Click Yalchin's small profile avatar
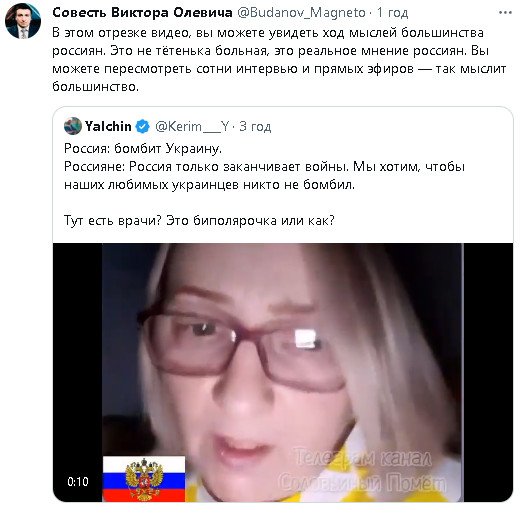The image size is (524, 515). [73, 126]
